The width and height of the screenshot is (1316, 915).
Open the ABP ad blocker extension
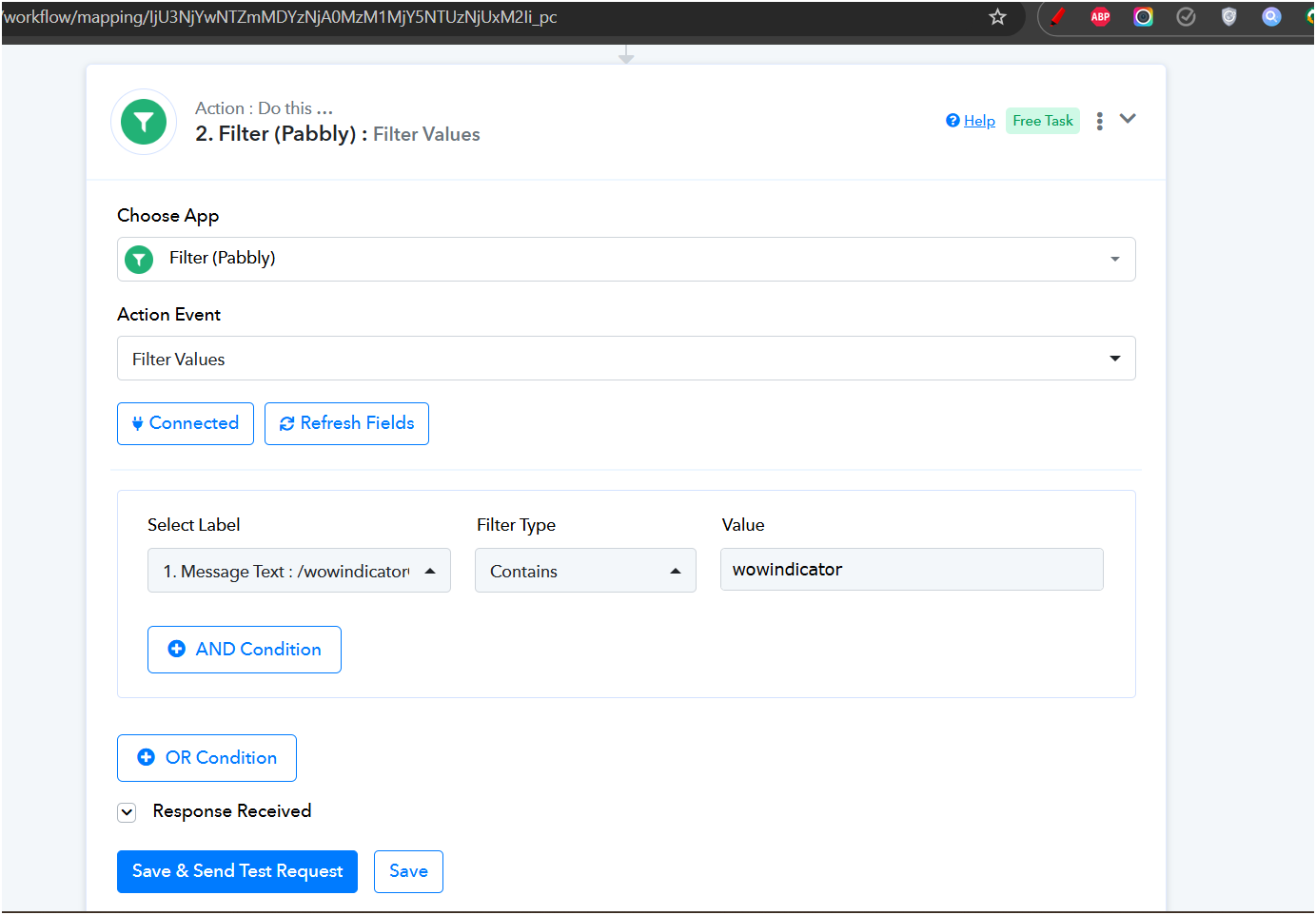pyautogui.click(x=1100, y=16)
